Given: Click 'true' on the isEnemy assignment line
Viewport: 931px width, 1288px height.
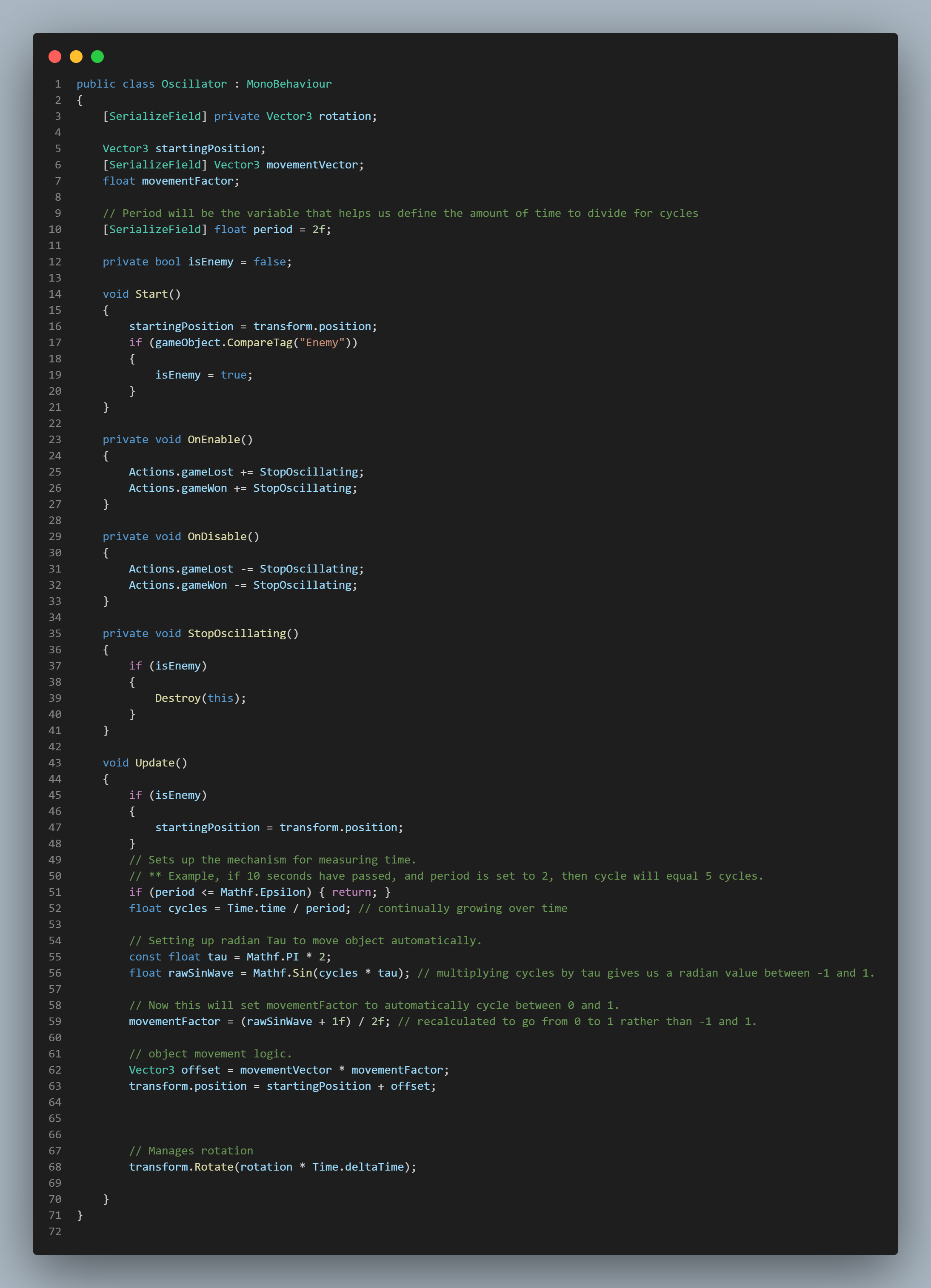Looking at the screenshot, I should point(234,375).
